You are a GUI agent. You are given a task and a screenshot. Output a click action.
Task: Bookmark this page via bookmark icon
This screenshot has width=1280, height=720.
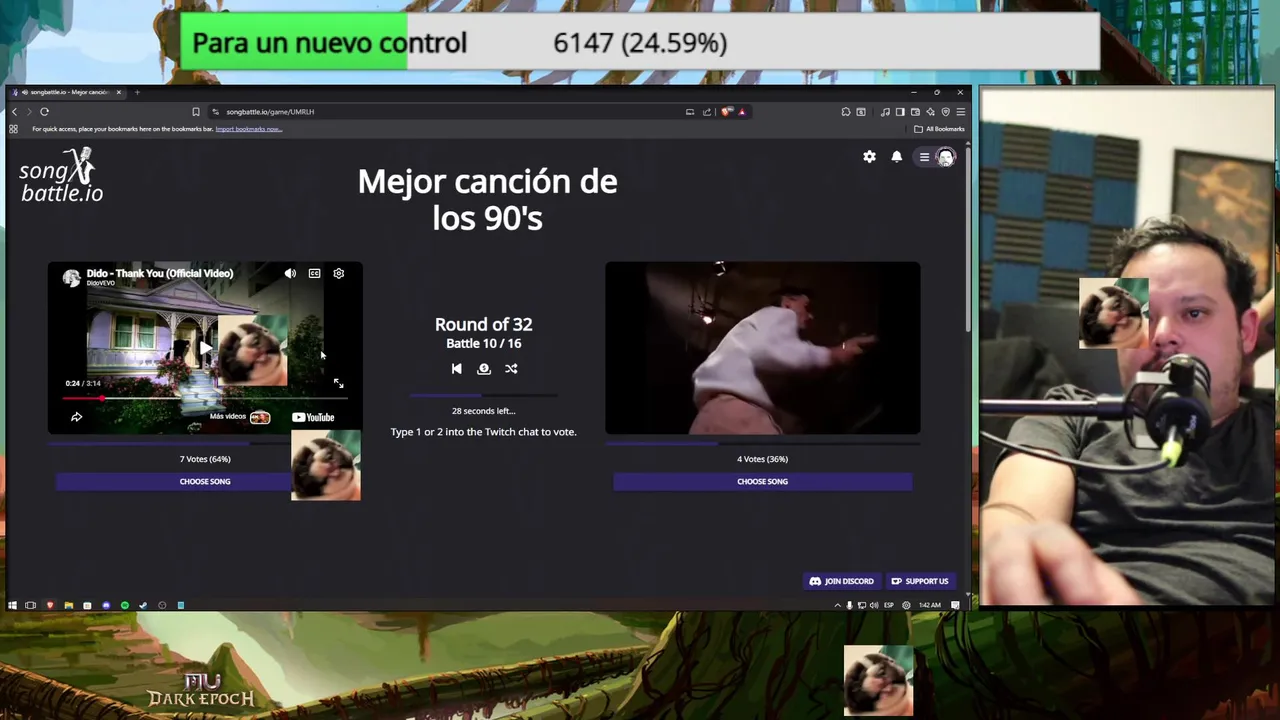click(196, 112)
